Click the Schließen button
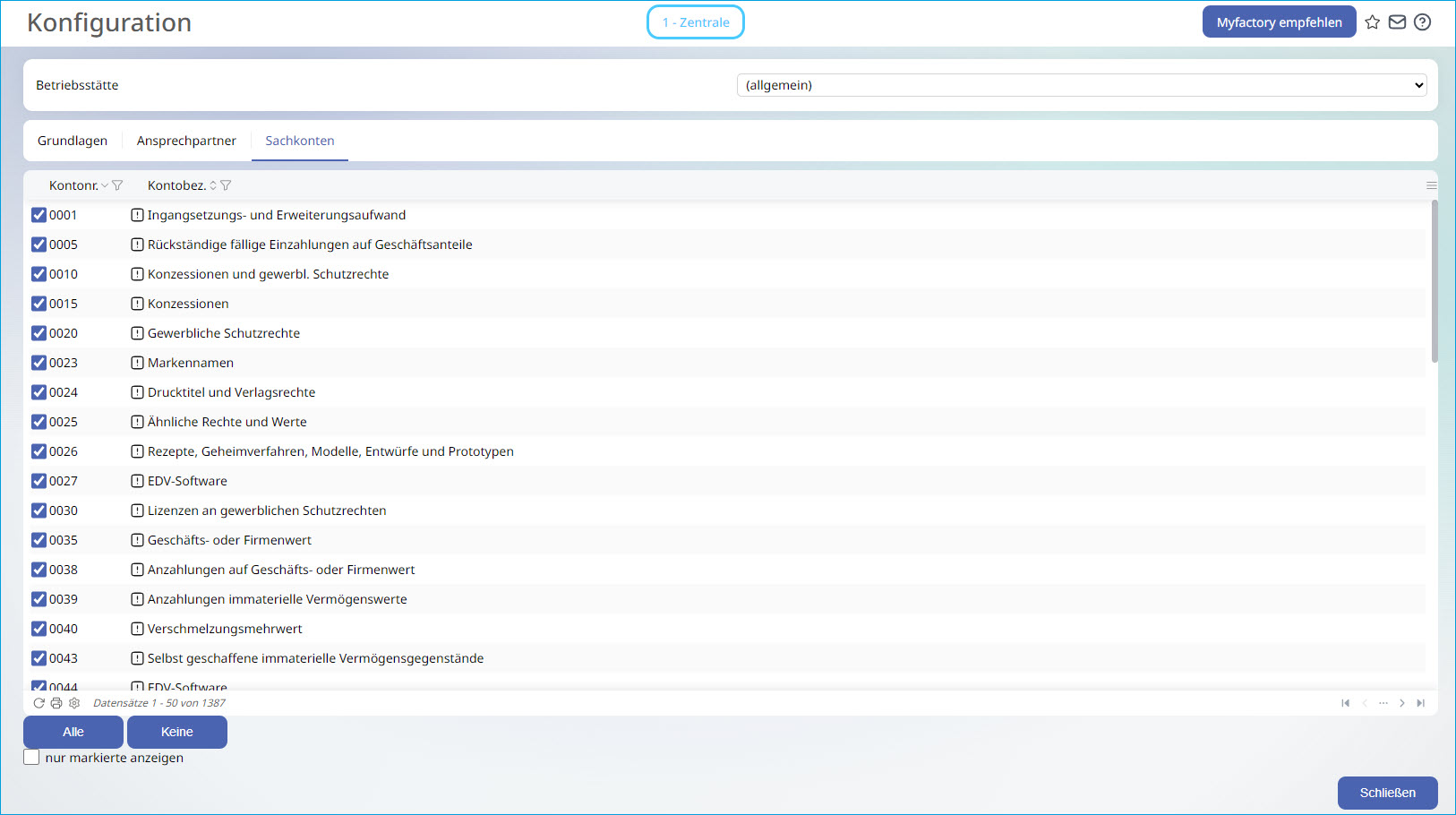The width and height of the screenshot is (1456, 815). click(1387, 793)
